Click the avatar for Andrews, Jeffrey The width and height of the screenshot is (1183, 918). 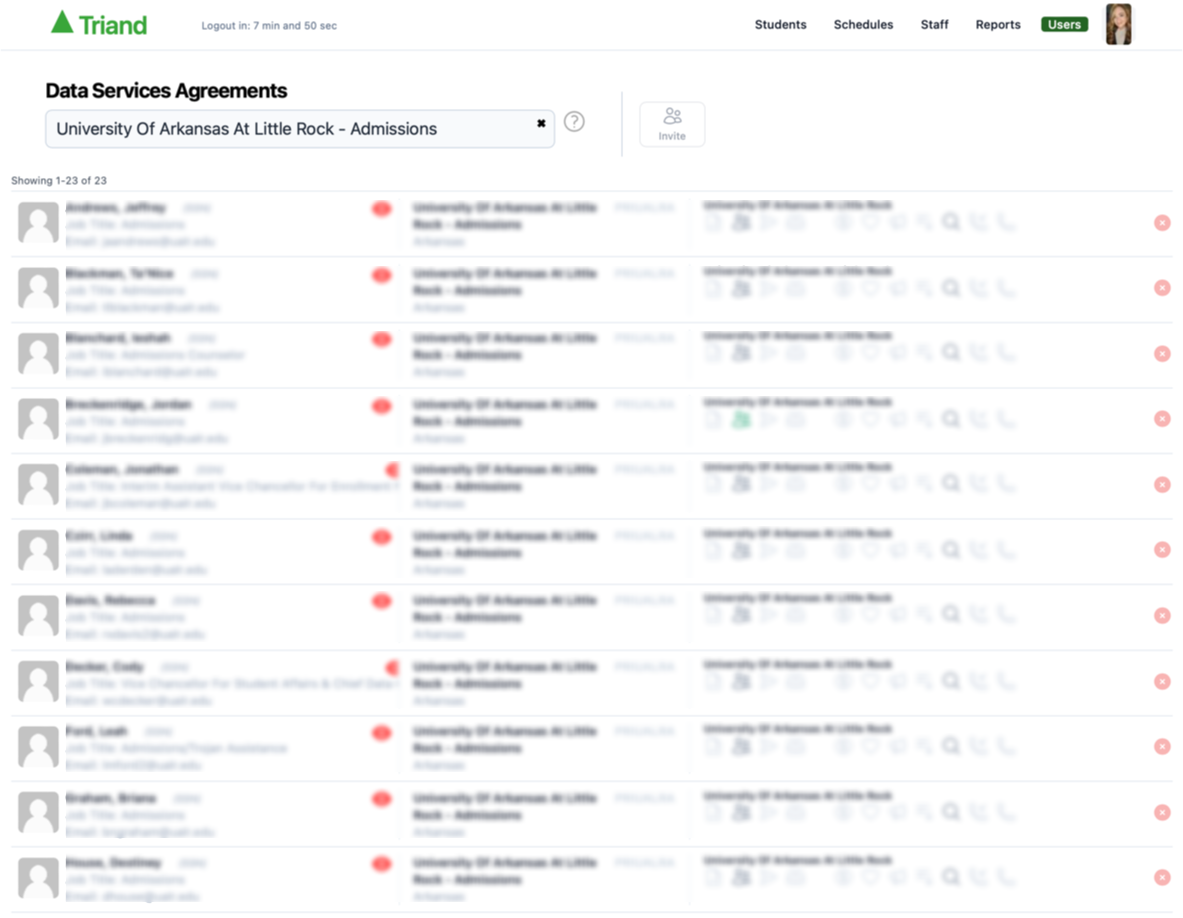(x=38, y=223)
